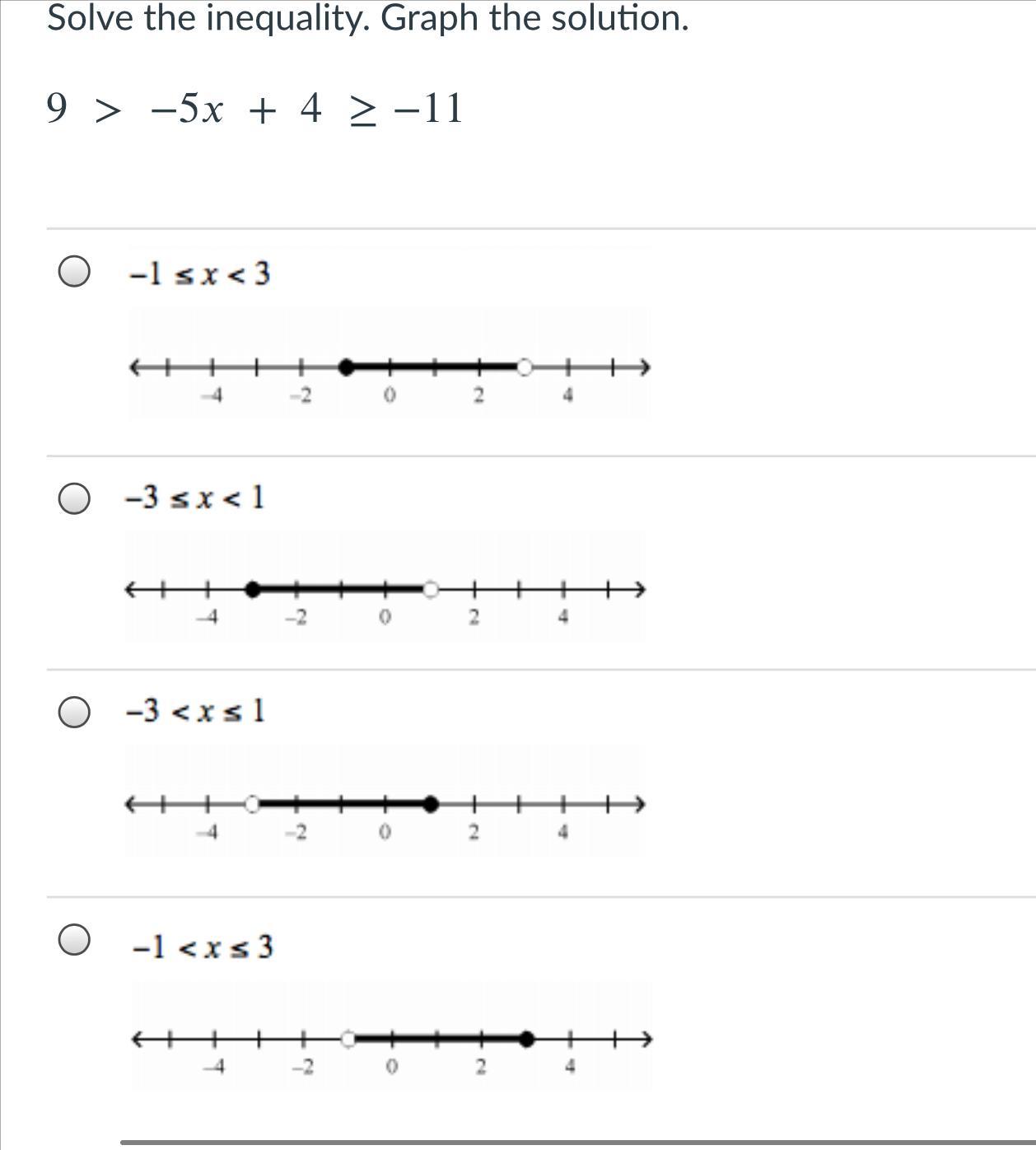Click the second number line graph
1036x1150 pixels.
tap(385, 587)
